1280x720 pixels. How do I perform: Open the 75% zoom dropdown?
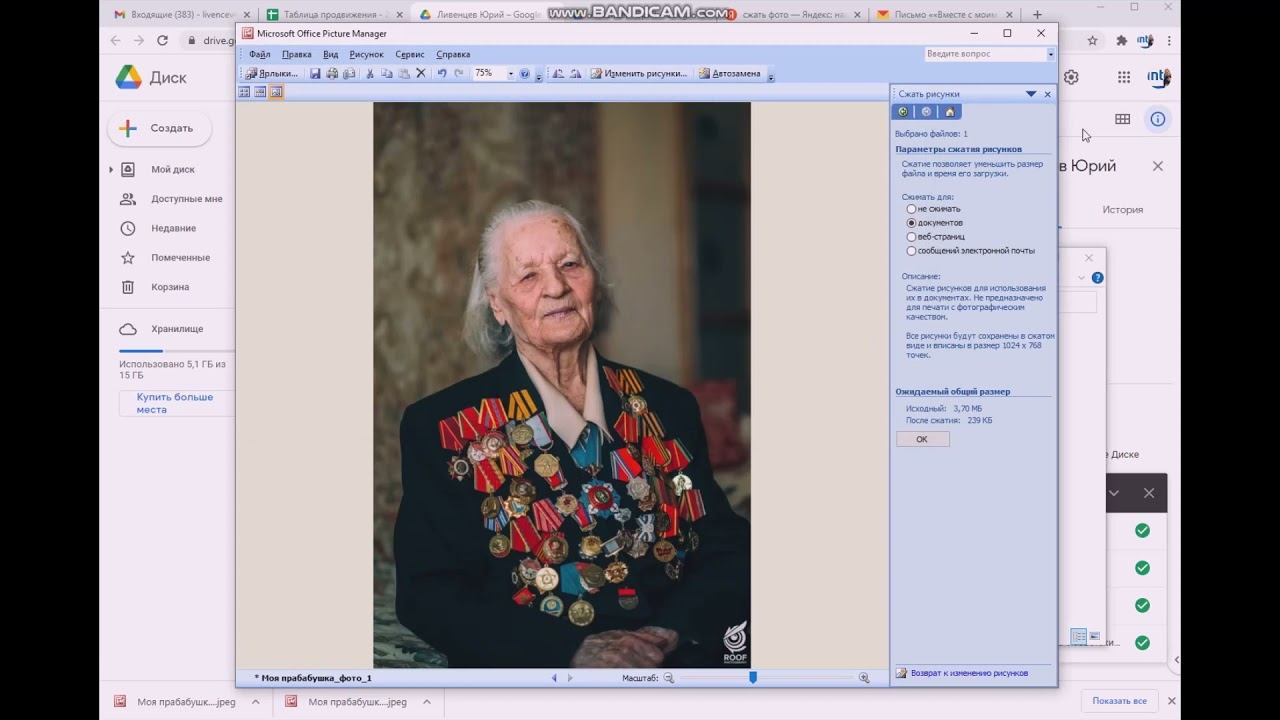[510, 74]
